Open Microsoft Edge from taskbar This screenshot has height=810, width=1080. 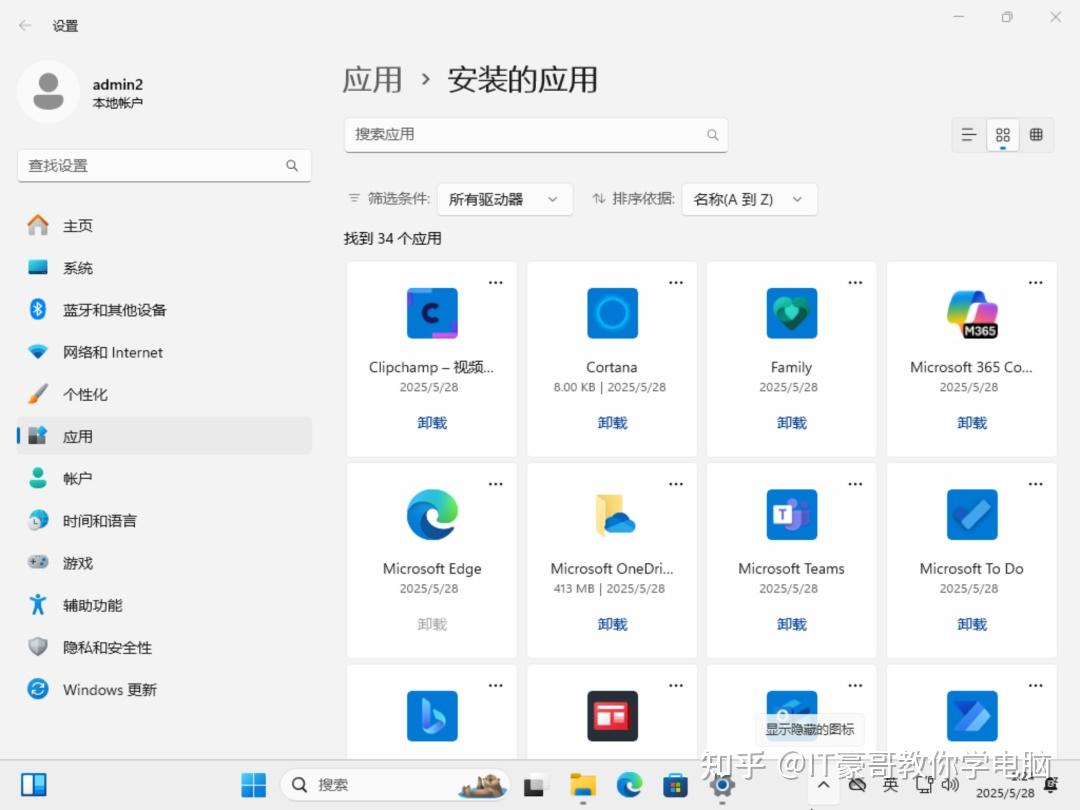pyautogui.click(x=629, y=786)
